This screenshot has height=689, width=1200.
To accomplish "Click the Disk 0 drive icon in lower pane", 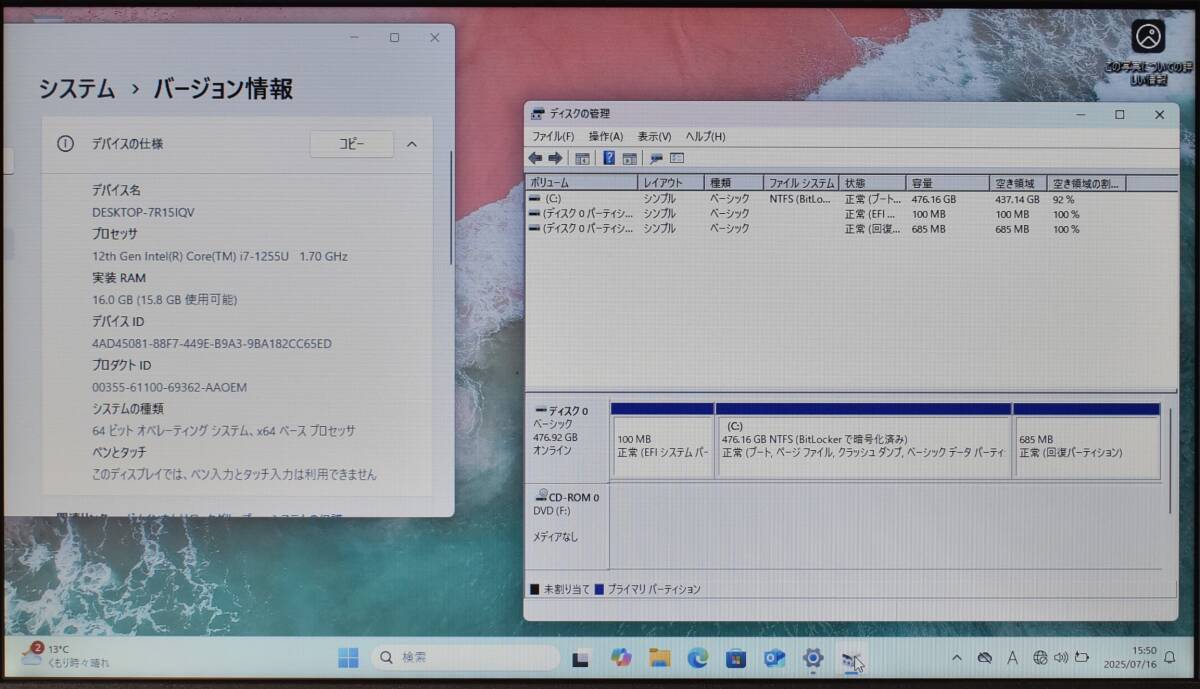I will [x=541, y=411].
